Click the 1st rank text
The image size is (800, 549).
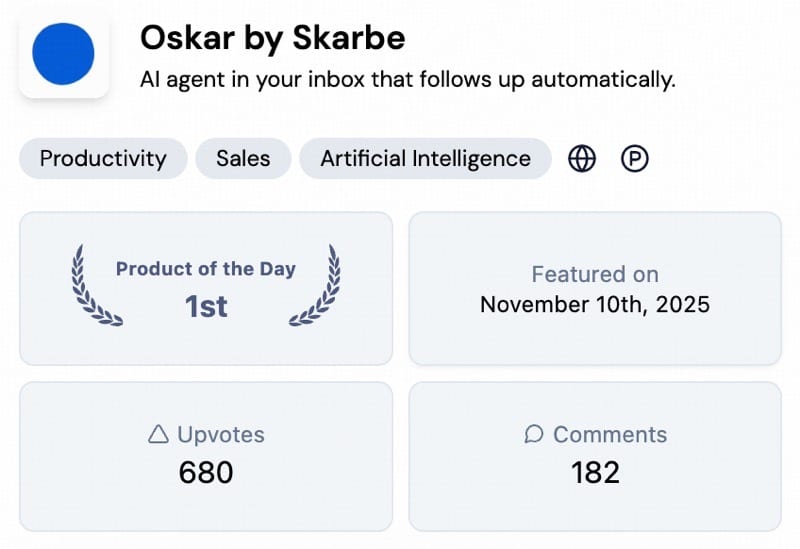point(206,307)
